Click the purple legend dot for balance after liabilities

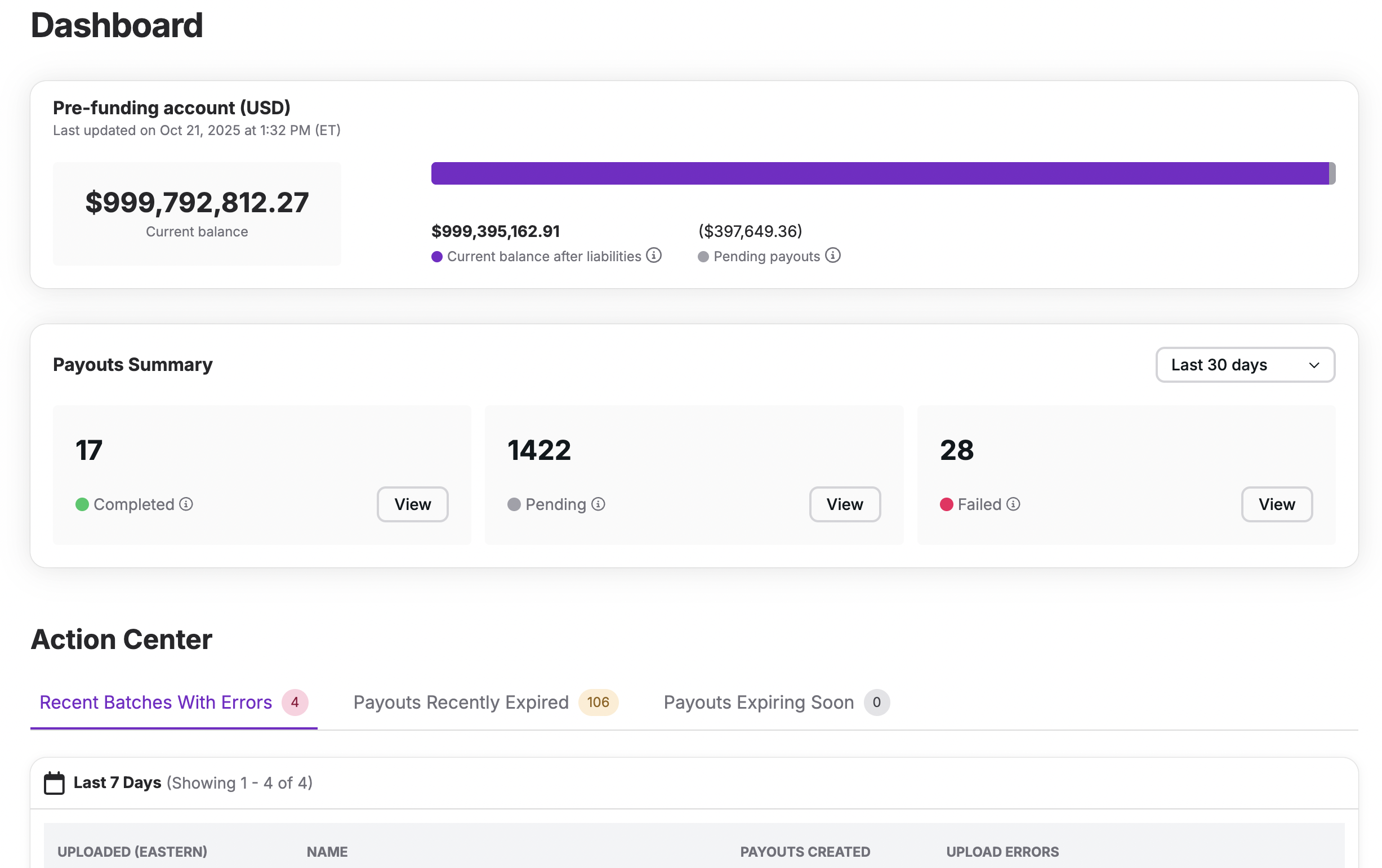(x=437, y=257)
